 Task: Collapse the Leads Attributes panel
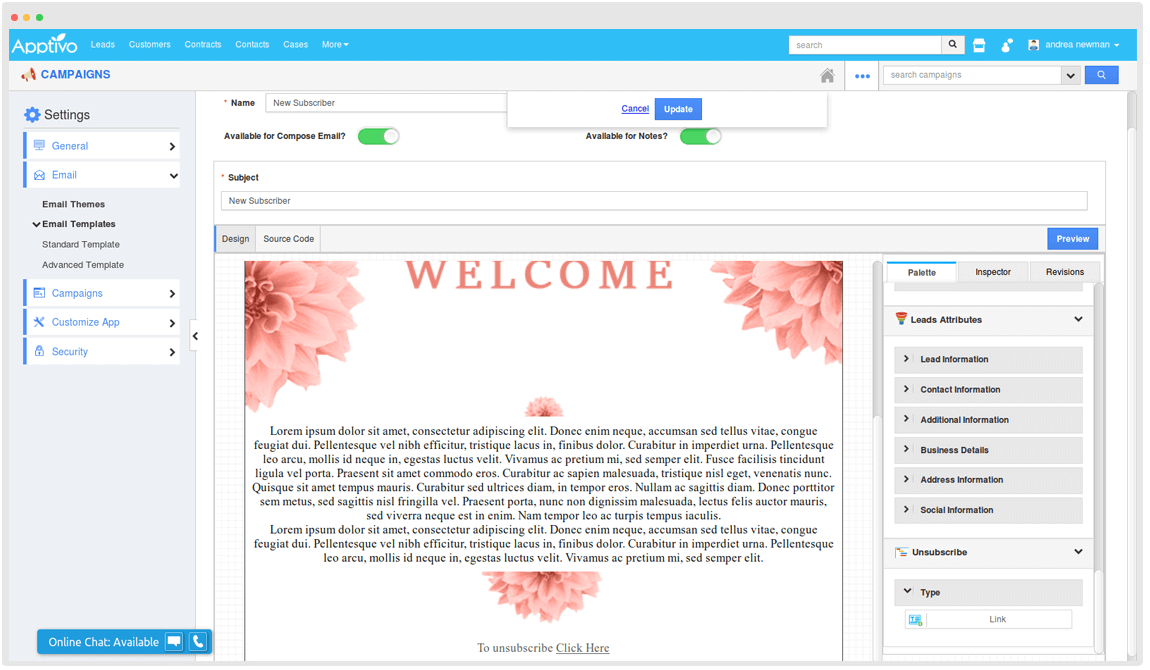[x=1078, y=320]
